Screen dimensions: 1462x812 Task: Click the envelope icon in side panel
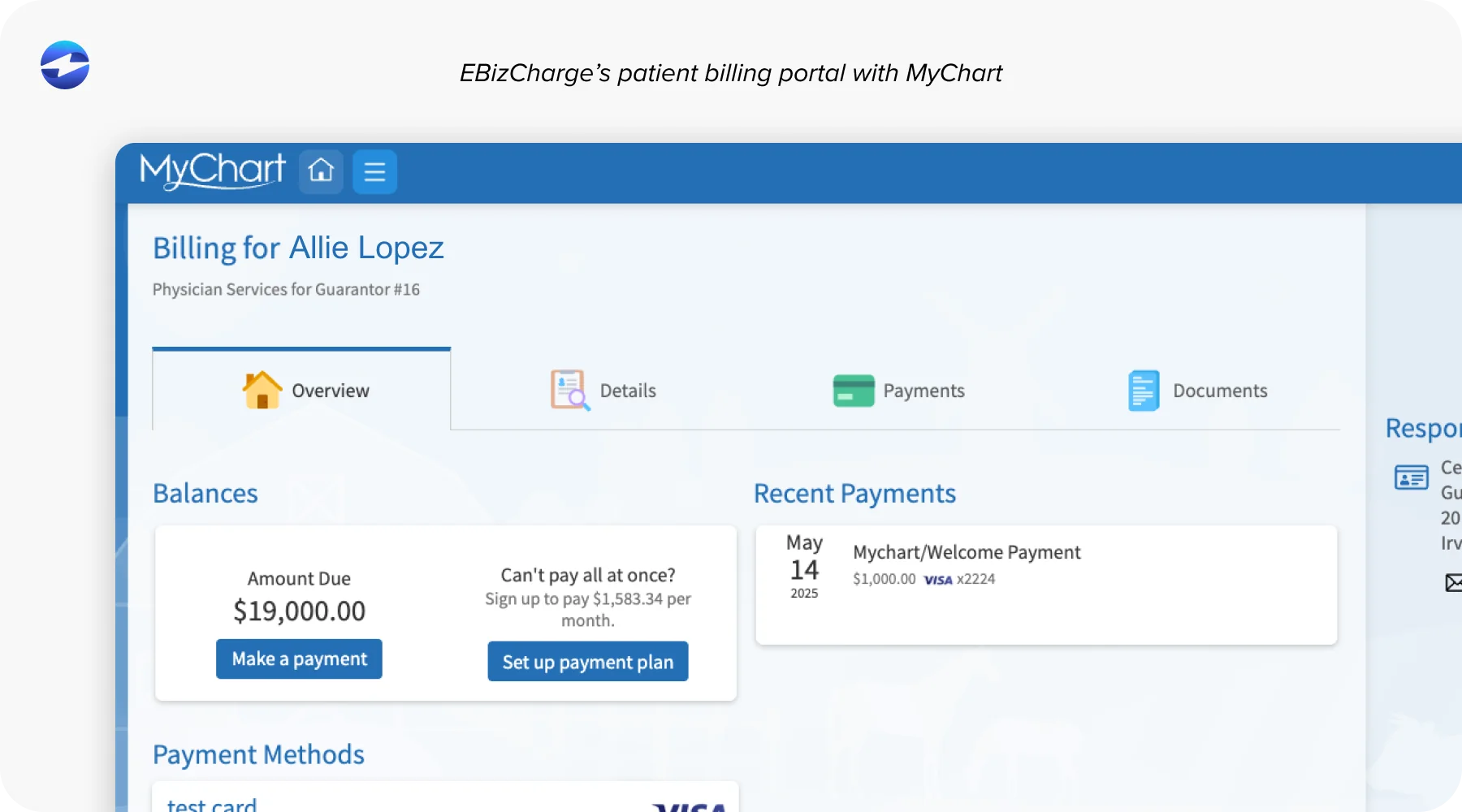click(x=1454, y=582)
